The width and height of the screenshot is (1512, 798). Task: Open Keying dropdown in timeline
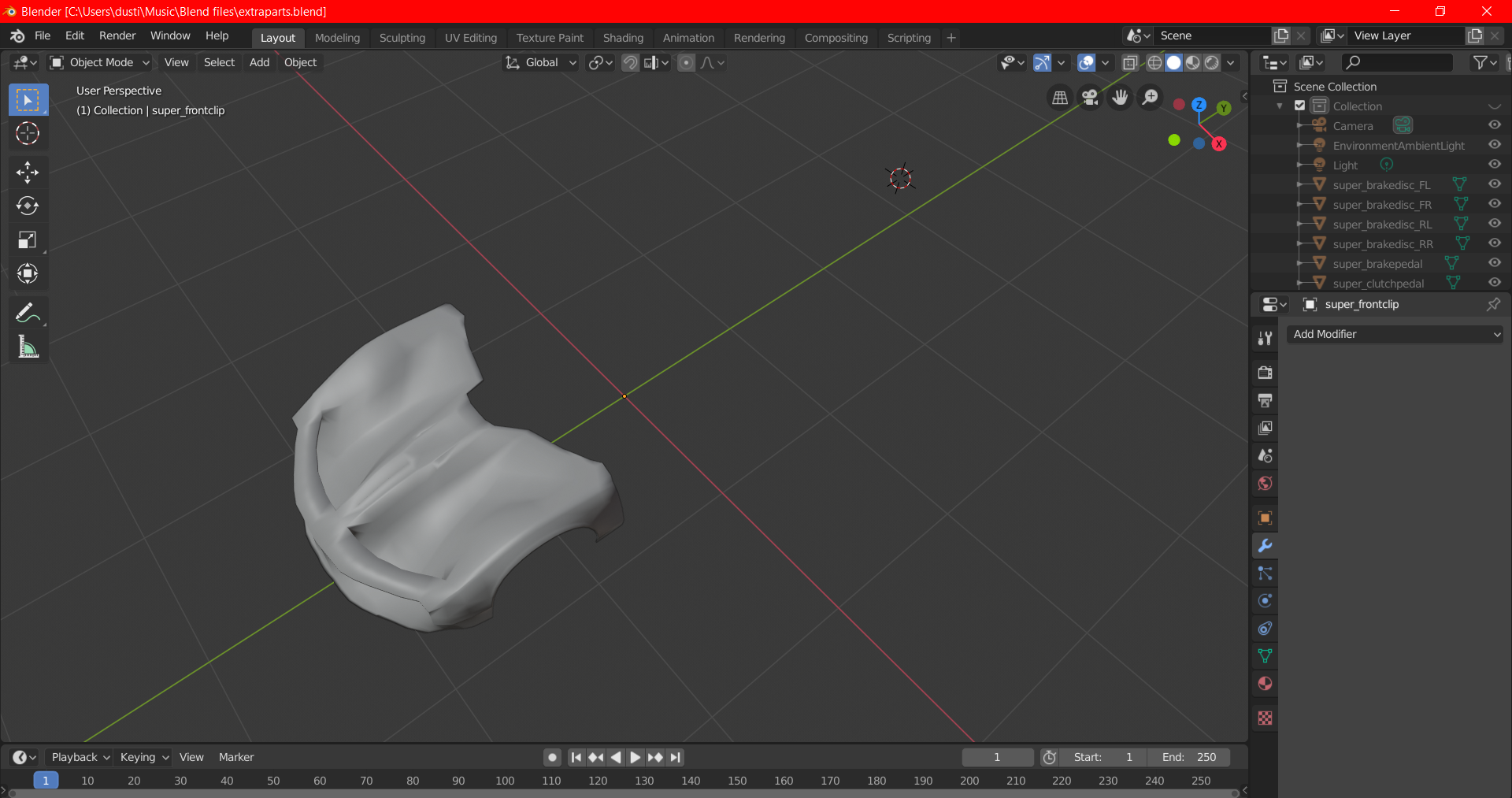143,757
